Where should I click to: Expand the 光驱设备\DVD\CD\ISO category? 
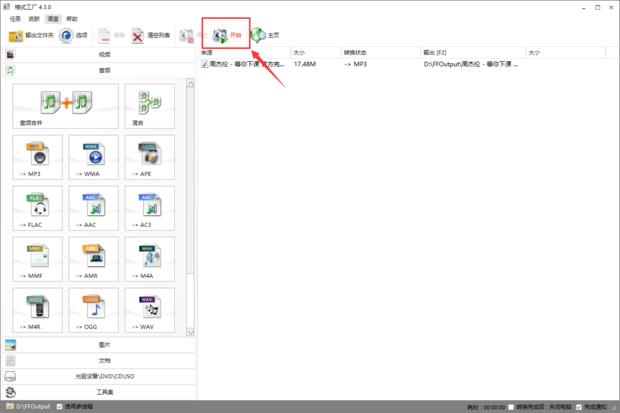coord(105,376)
